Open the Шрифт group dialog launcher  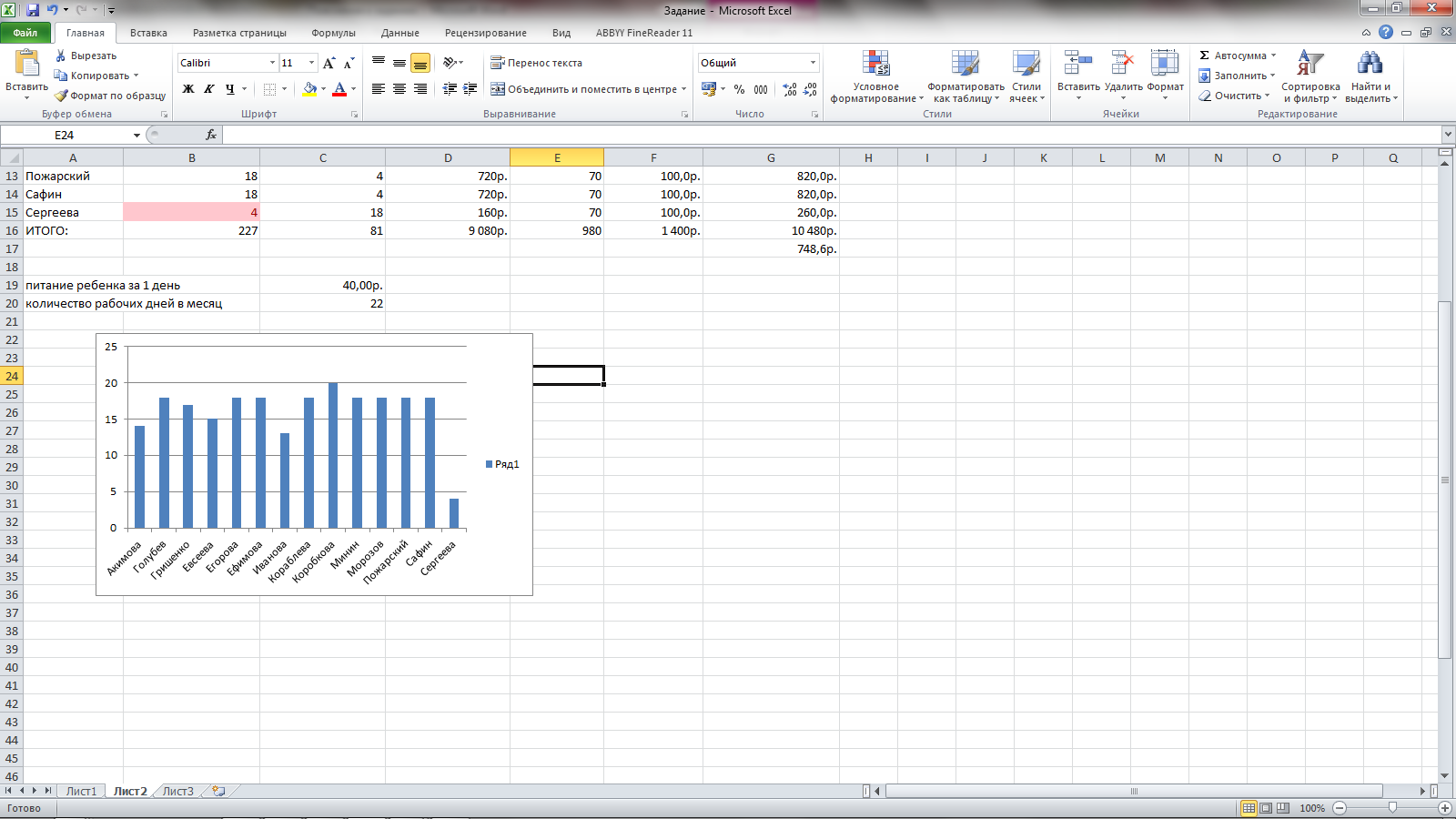[x=354, y=115]
